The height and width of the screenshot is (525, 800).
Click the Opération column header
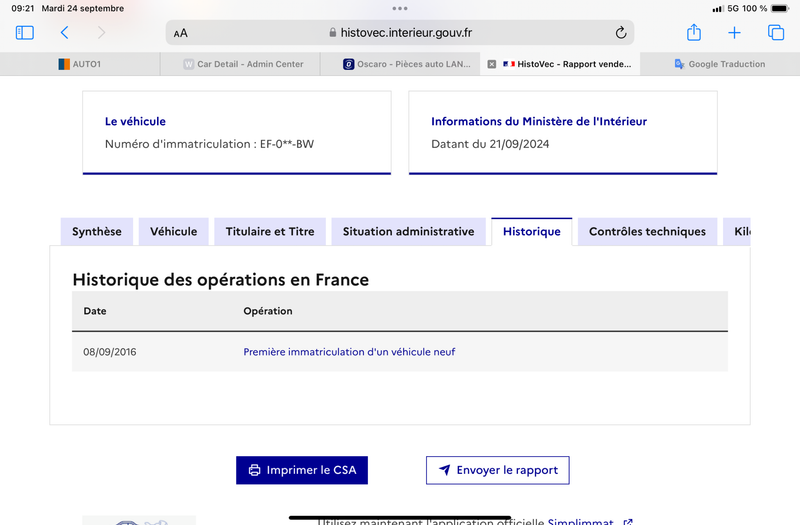coord(268,311)
